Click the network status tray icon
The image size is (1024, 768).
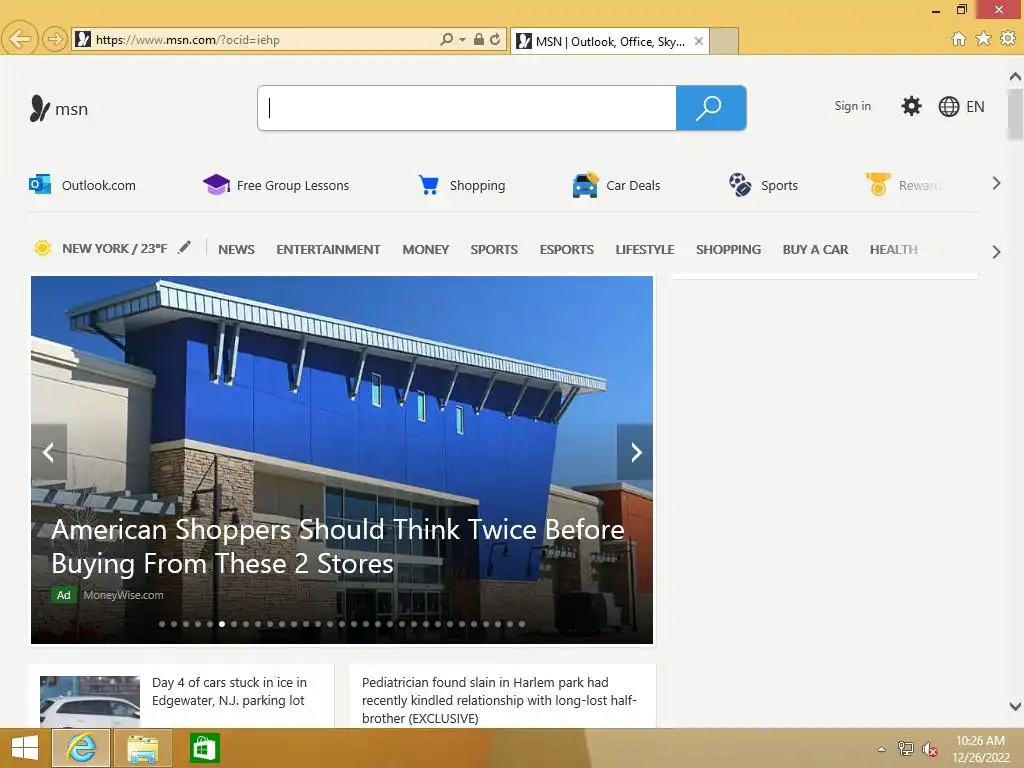pos(906,748)
